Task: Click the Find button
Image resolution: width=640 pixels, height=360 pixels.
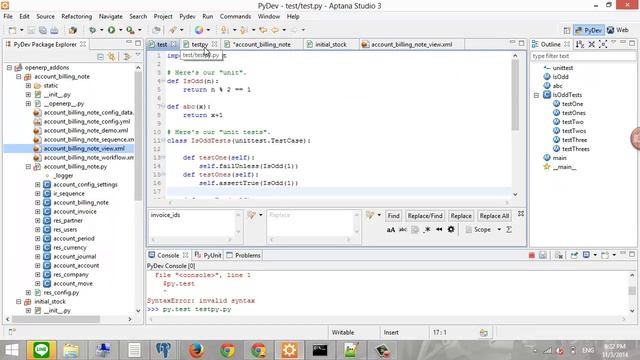Action: pos(393,216)
